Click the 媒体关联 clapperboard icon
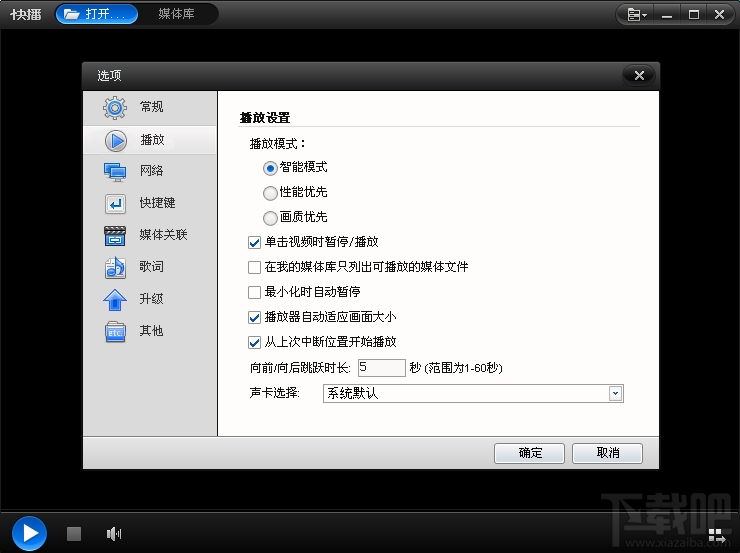This screenshot has height=553, width=740. tap(115, 236)
